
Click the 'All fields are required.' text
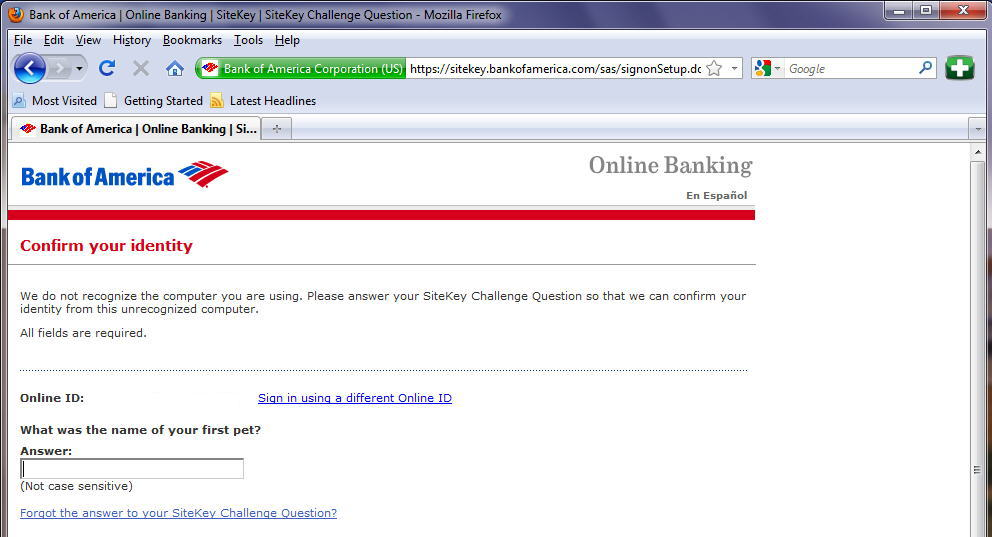[83, 333]
